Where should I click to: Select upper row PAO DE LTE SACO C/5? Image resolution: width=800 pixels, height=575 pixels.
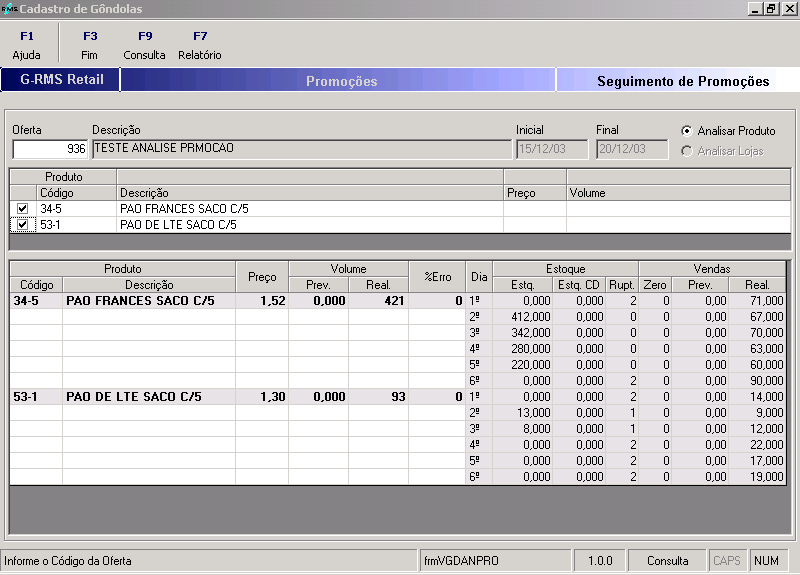pos(400,224)
